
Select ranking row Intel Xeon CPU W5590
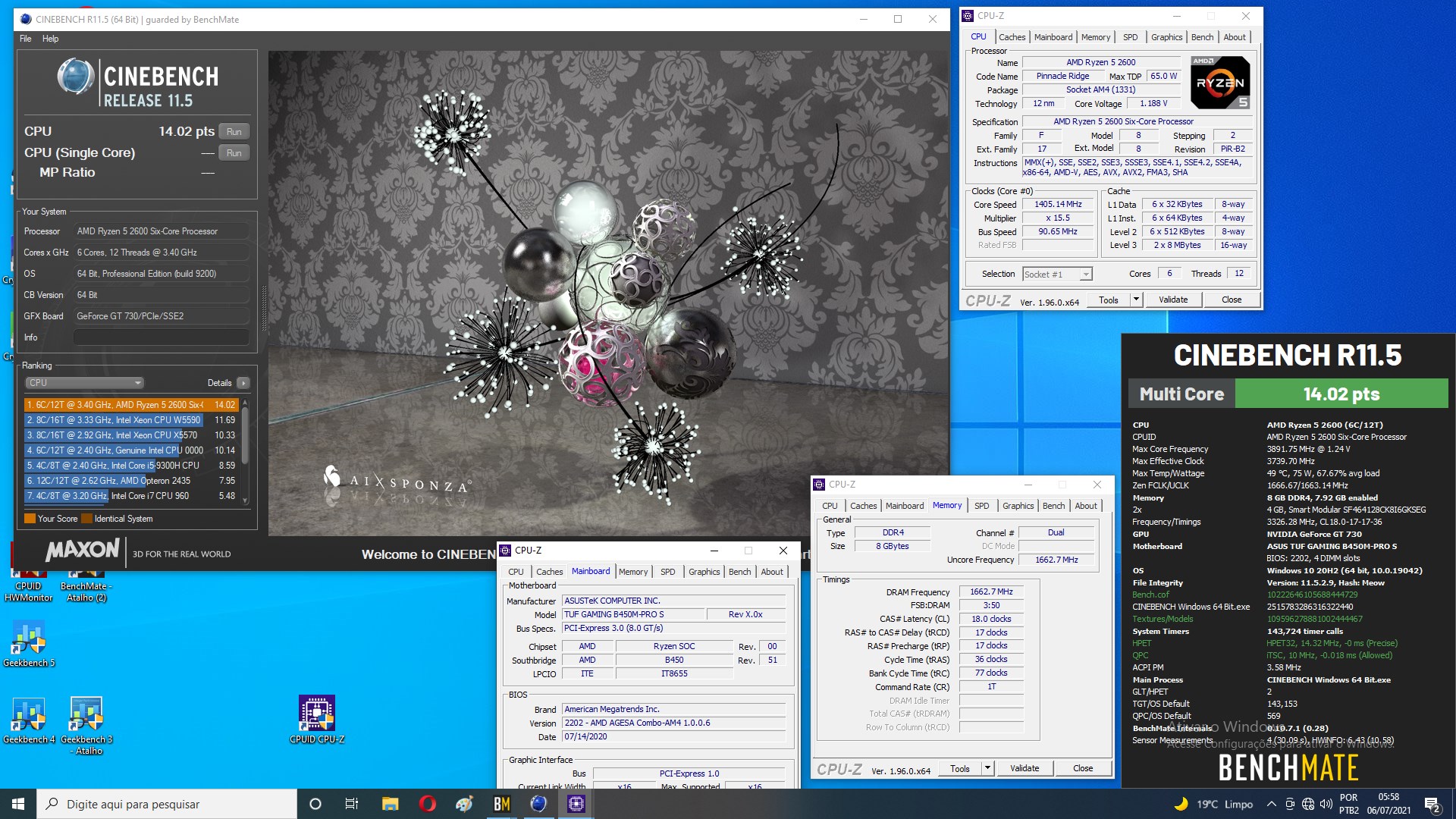pos(131,420)
